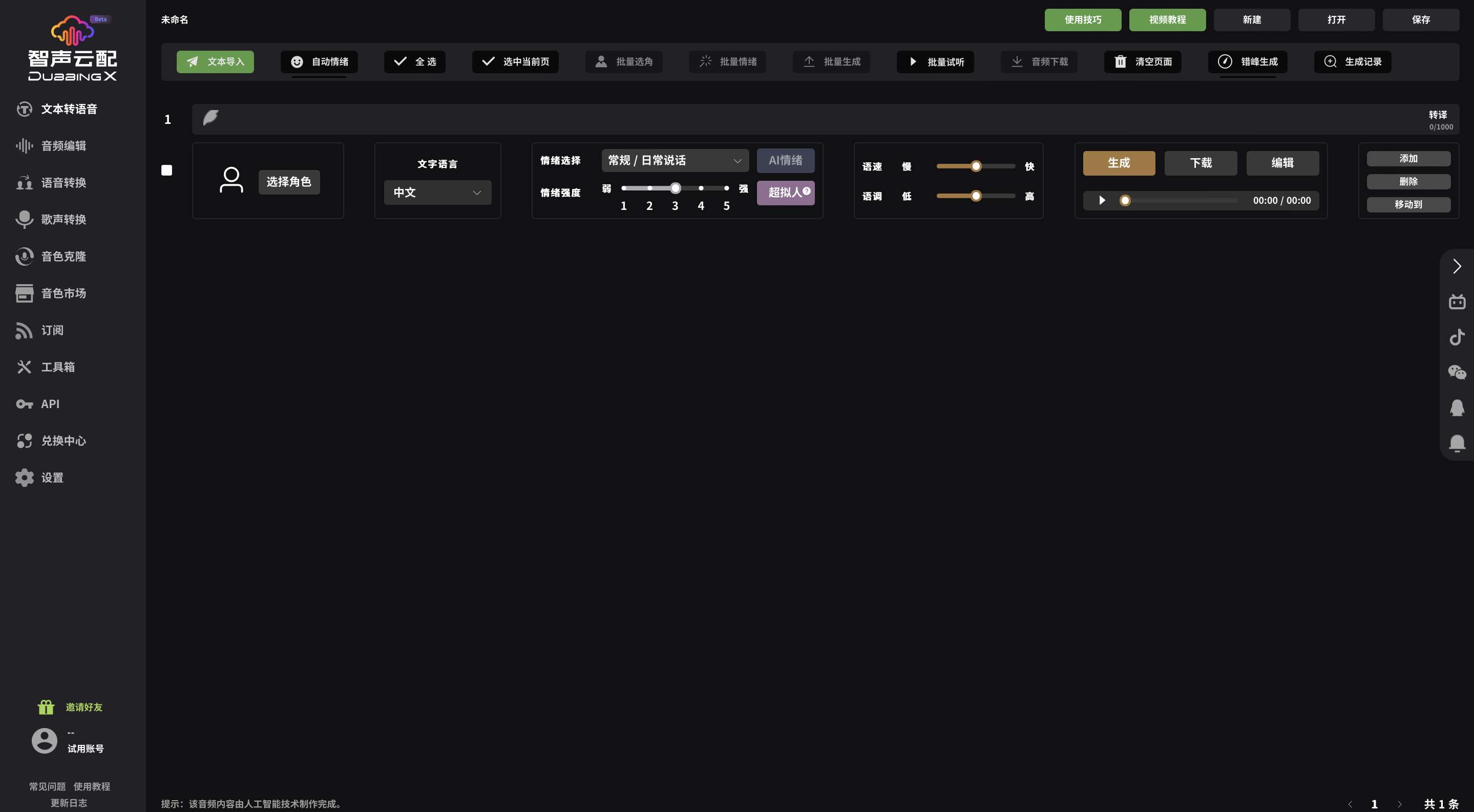Screen dimensions: 1474x812
Task: Click the feather icon in text row
Action: click(210, 117)
